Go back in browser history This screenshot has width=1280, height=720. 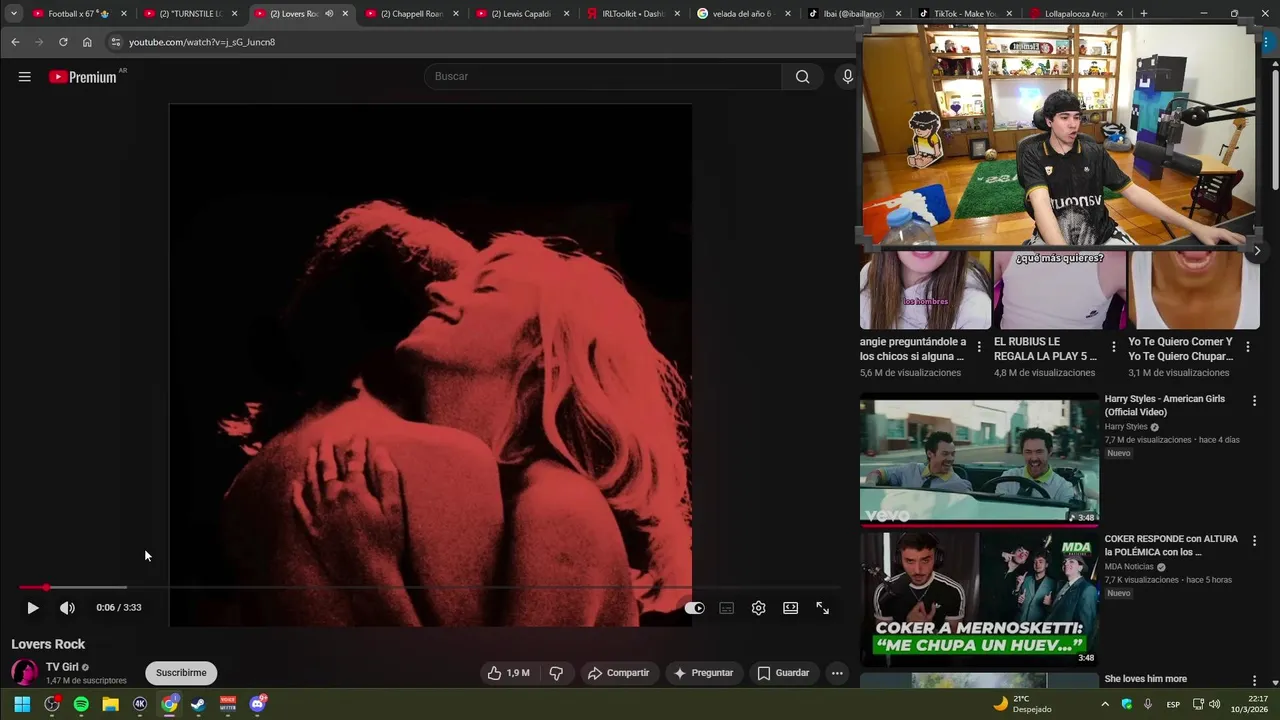point(15,42)
